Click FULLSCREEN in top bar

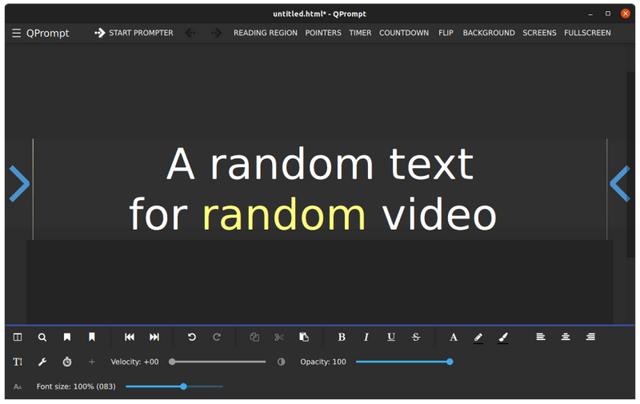(x=587, y=33)
